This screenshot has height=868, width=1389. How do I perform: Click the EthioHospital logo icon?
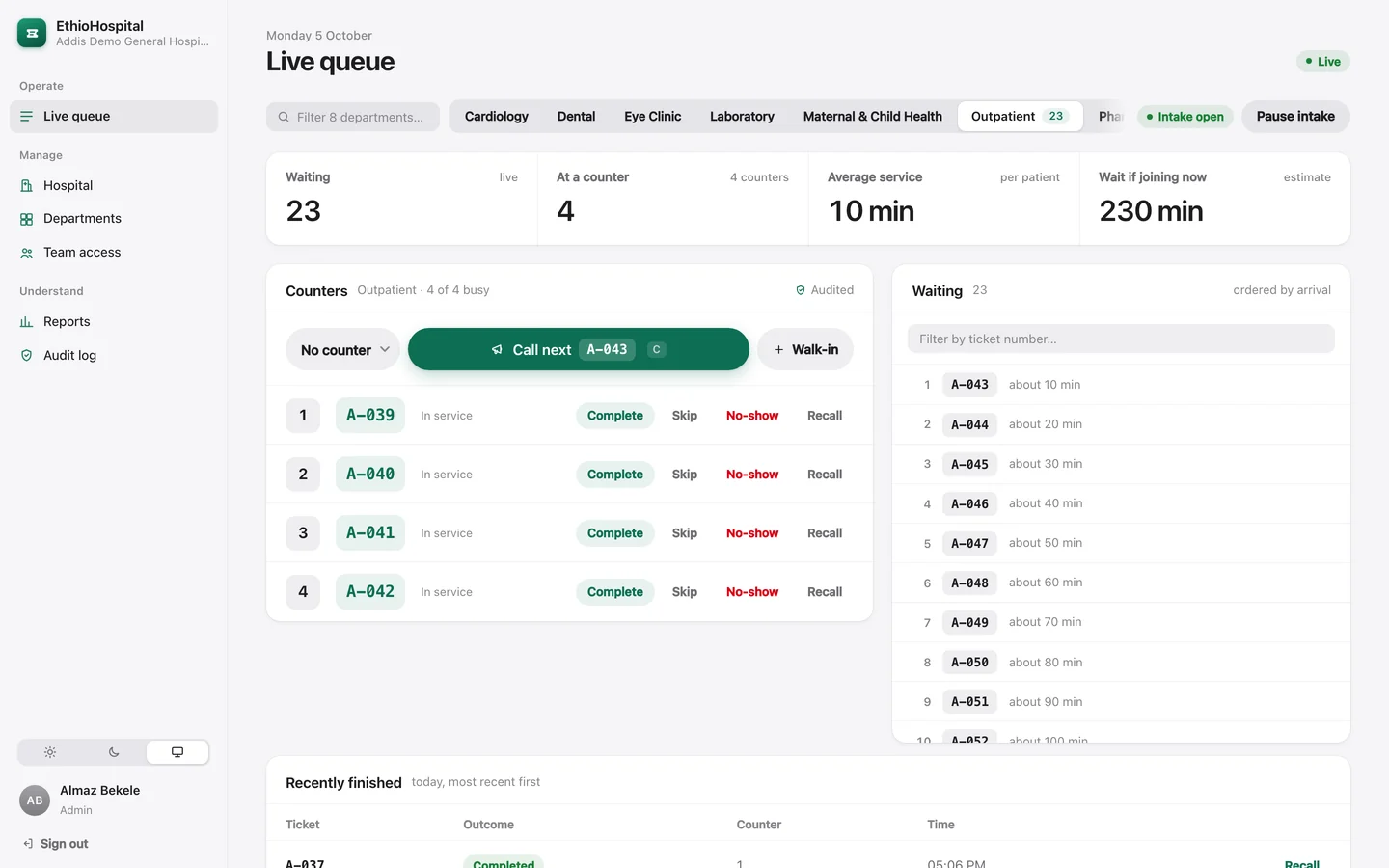click(32, 33)
